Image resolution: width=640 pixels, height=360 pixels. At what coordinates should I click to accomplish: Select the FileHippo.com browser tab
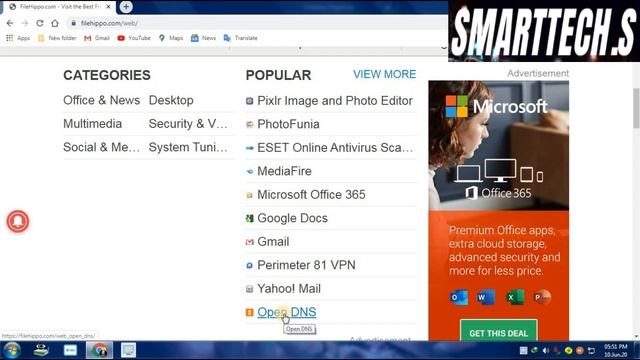coord(60,7)
